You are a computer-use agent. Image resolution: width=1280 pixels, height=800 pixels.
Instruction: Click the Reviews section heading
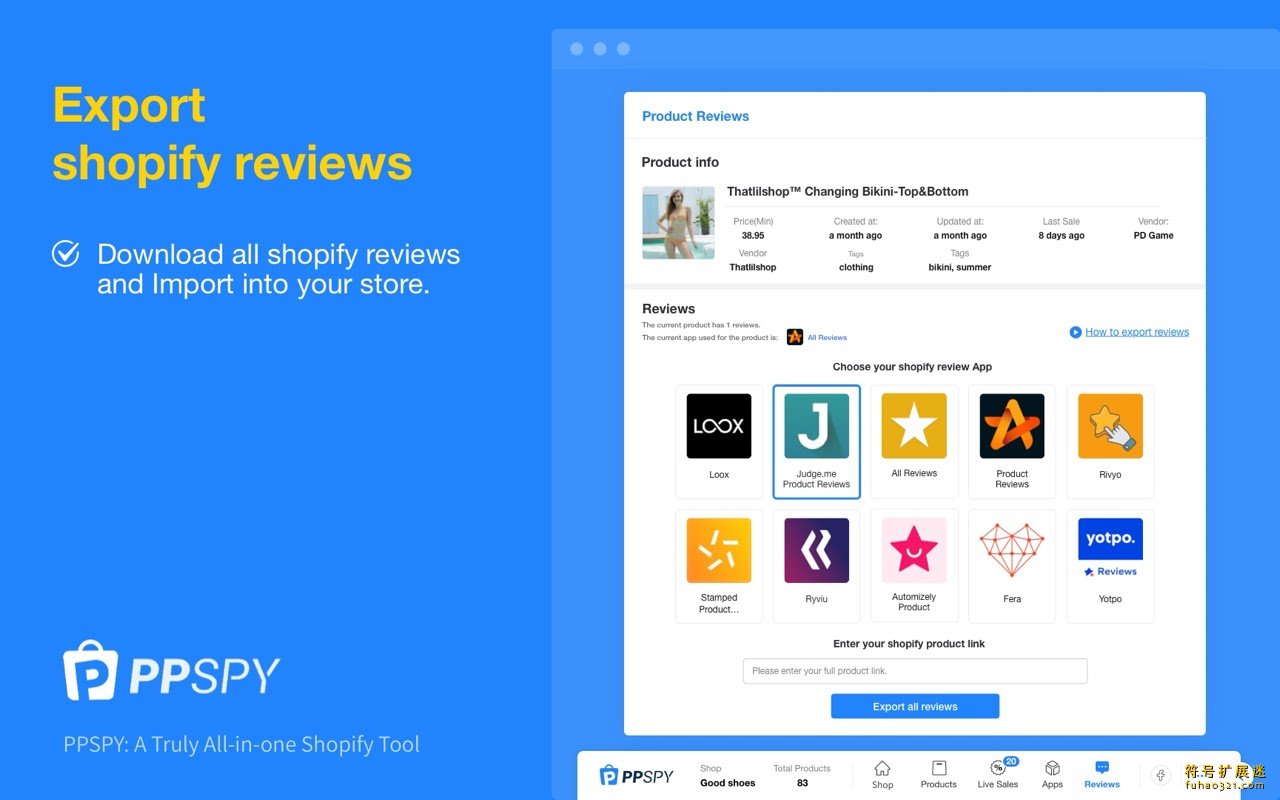(668, 309)
